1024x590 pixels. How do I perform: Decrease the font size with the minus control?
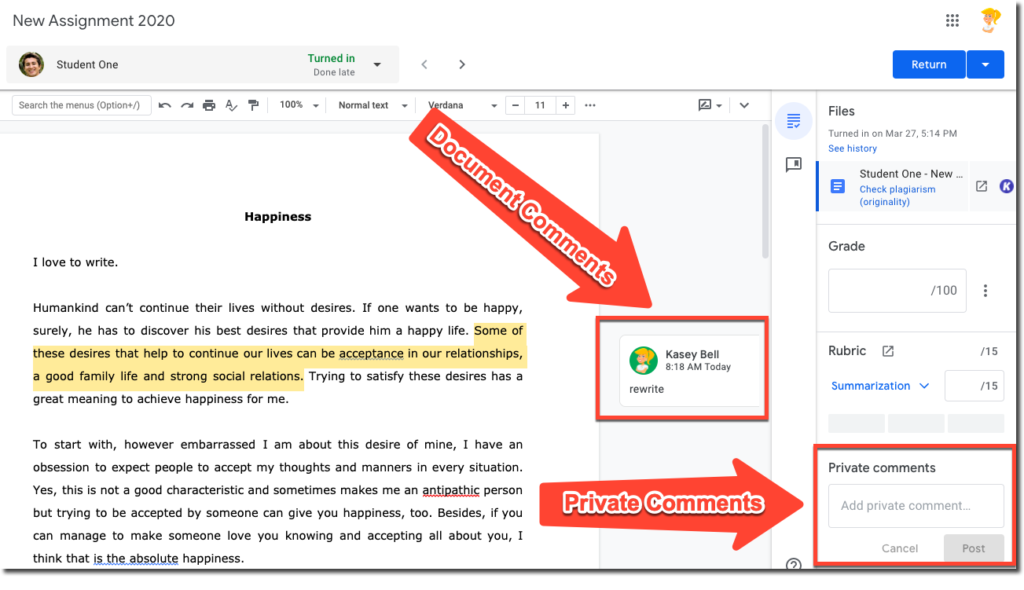click(x=516, y=104)
